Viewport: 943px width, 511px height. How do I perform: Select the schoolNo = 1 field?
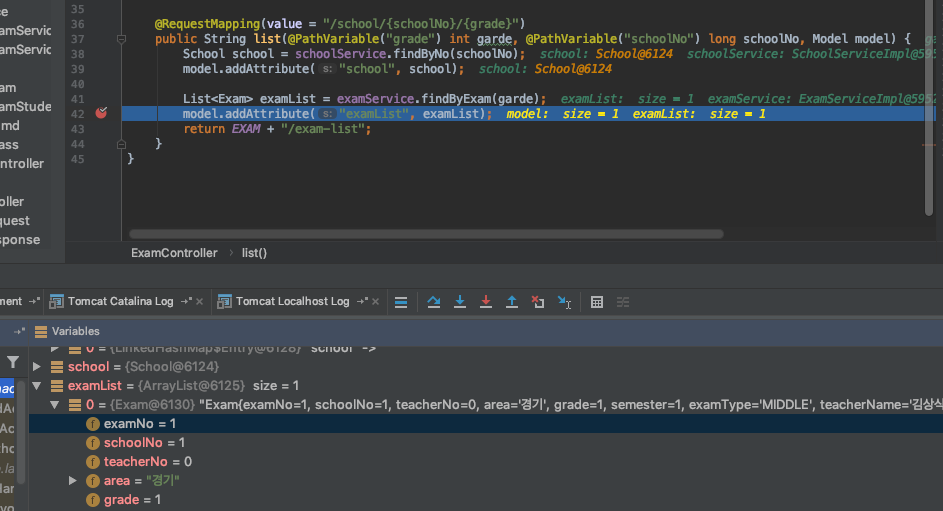pos(486,442)
